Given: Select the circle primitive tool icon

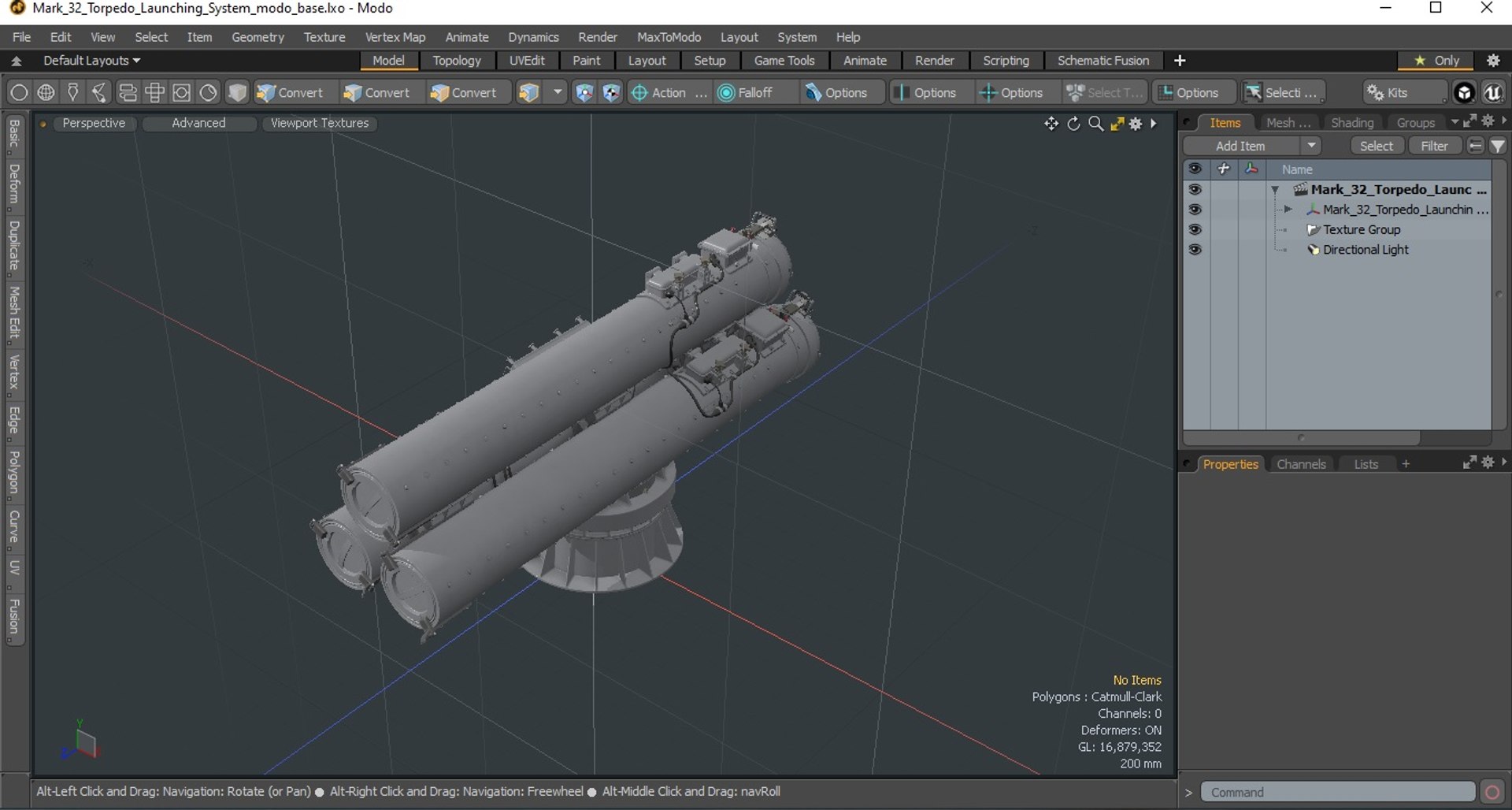Looking at the screenshot, I should 19,93.
